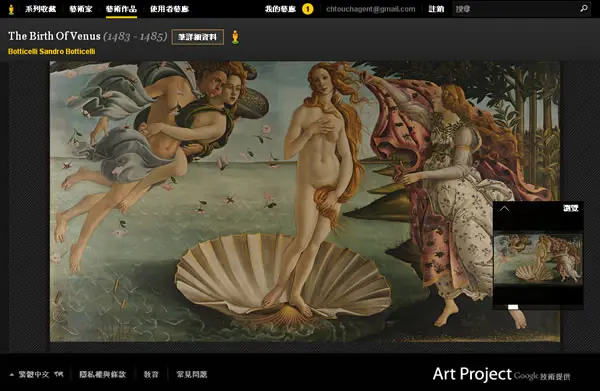Click the navigator thumbnail of the painting
This screenshot has height=391, width=600.
click(x=538, y=259)
